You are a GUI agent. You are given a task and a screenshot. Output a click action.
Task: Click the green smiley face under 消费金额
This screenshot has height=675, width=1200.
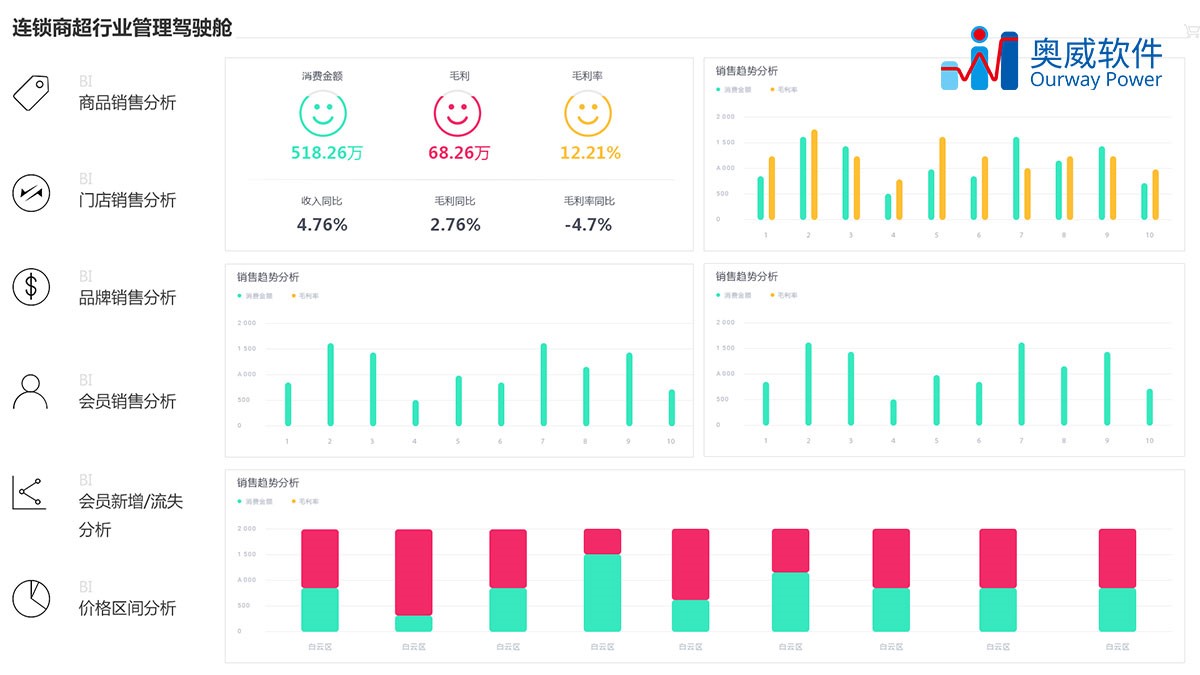tap(322, 113)
